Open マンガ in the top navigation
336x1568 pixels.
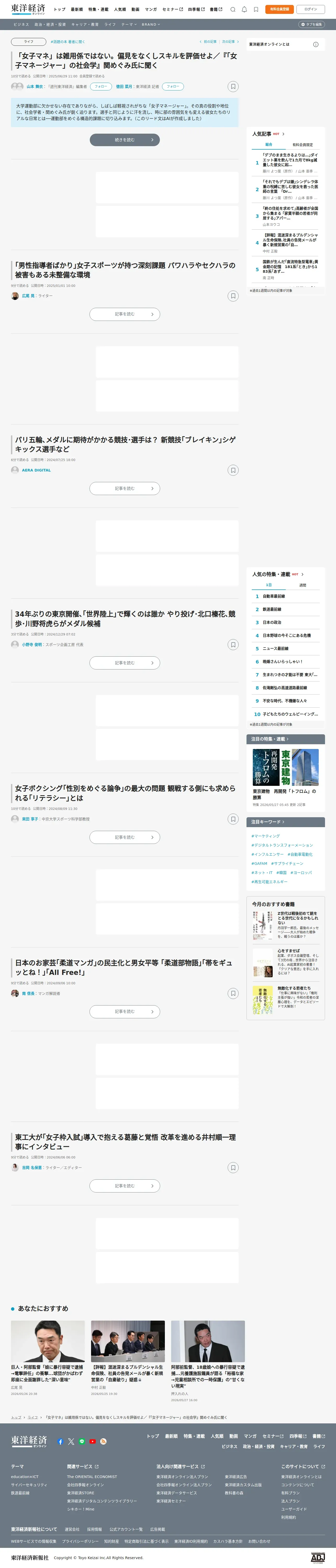[151, 9]
